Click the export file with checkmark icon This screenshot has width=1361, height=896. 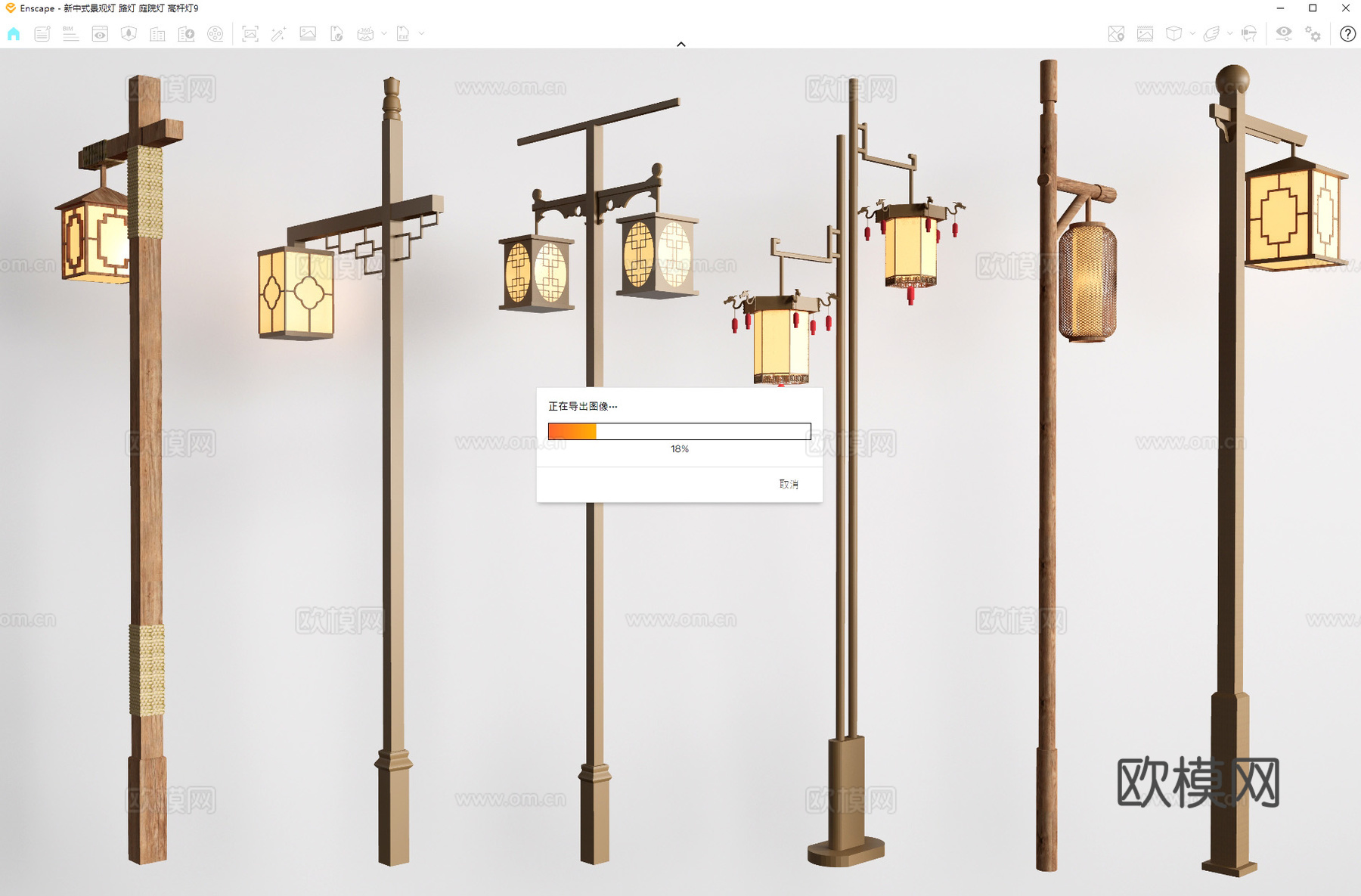pyautogui.click(x=336, y=34)
